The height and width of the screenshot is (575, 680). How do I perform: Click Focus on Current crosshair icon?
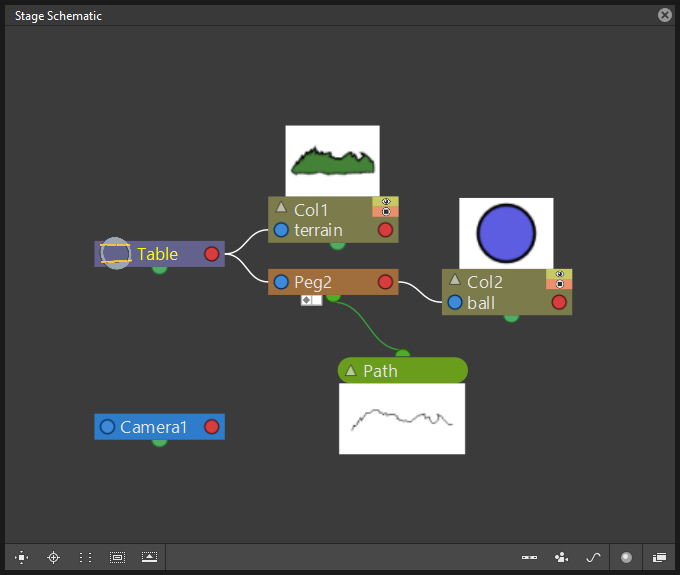click(53, 557)
